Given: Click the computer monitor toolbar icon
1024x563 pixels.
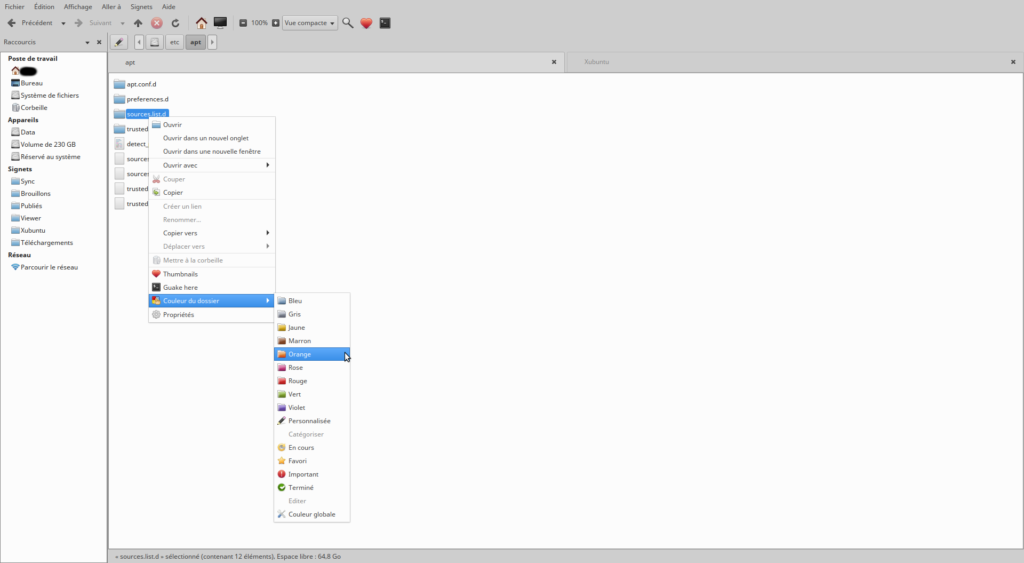Looking at the screenshot, I should [x=220, y=23].
